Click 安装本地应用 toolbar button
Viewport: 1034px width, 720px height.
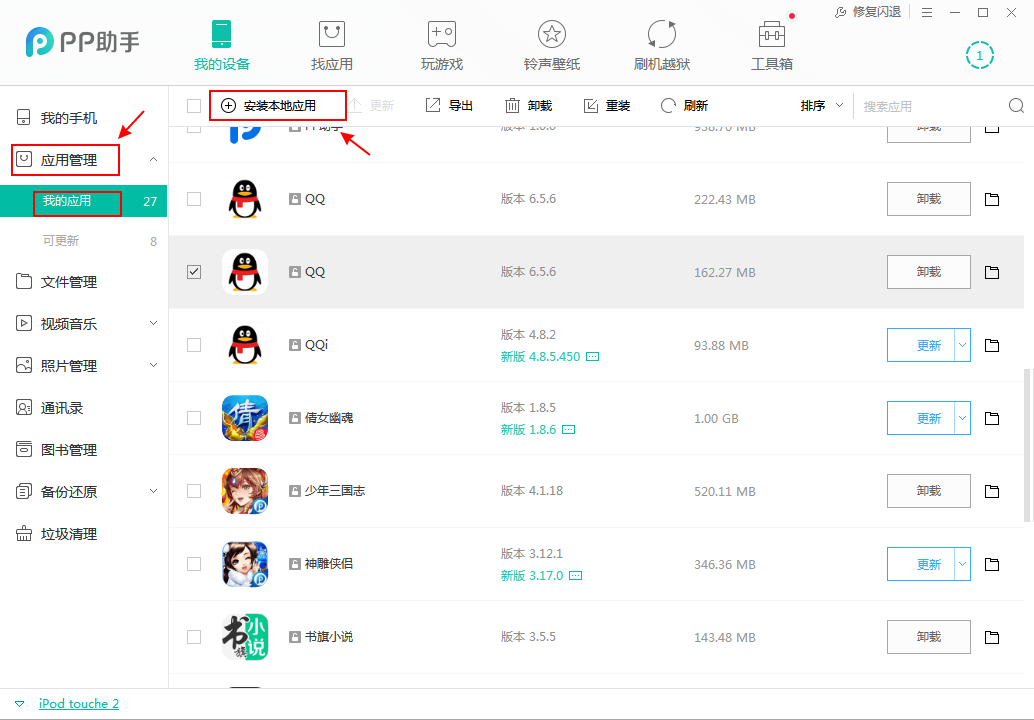268,105
